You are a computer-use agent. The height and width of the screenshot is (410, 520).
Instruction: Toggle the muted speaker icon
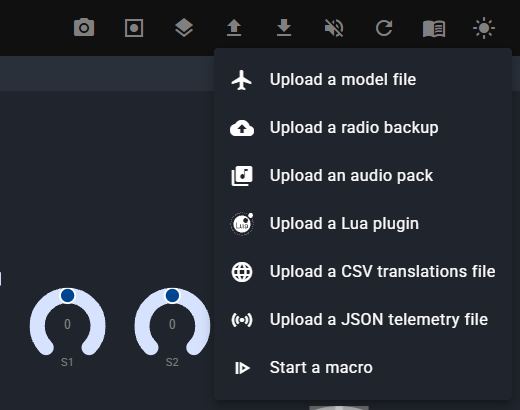point(334,28)
